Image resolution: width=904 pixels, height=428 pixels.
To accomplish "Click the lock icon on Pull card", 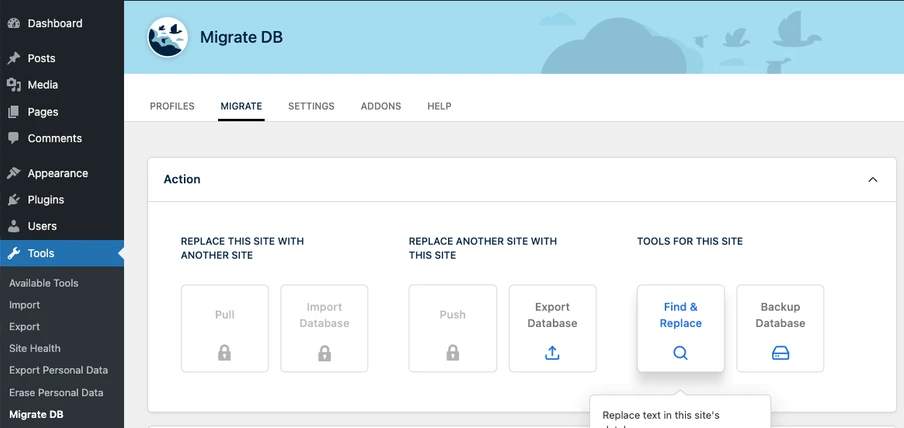I will pos(225,353).
